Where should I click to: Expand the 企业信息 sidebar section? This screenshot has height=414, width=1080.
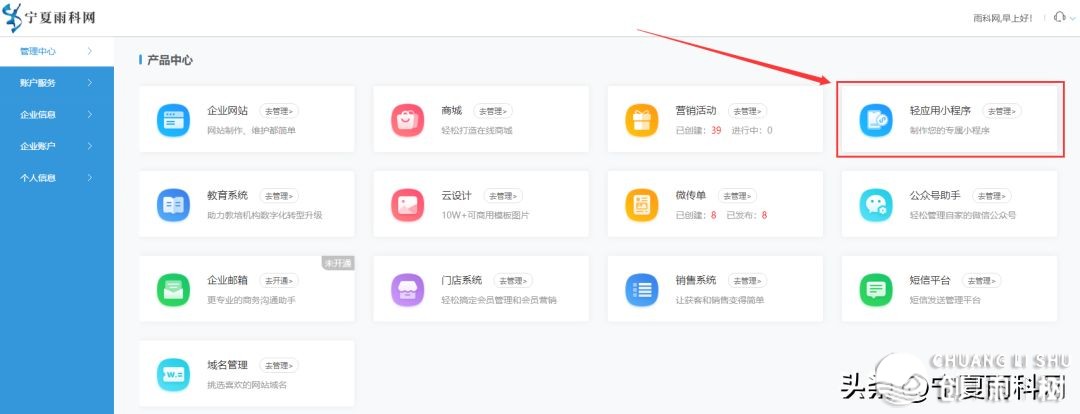point(56,115)
